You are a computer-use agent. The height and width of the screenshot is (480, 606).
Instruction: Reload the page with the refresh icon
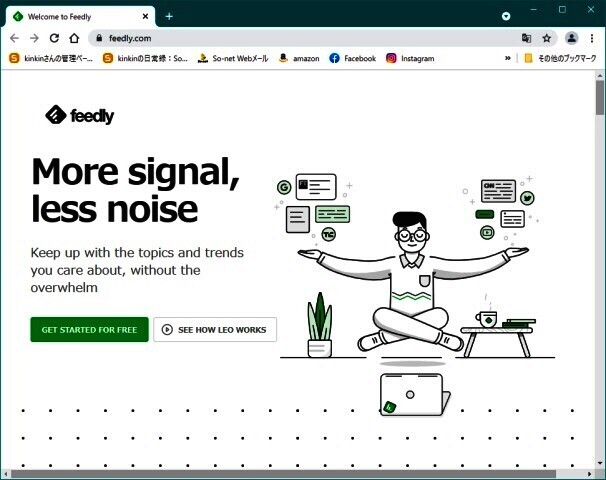pos(54,38)
